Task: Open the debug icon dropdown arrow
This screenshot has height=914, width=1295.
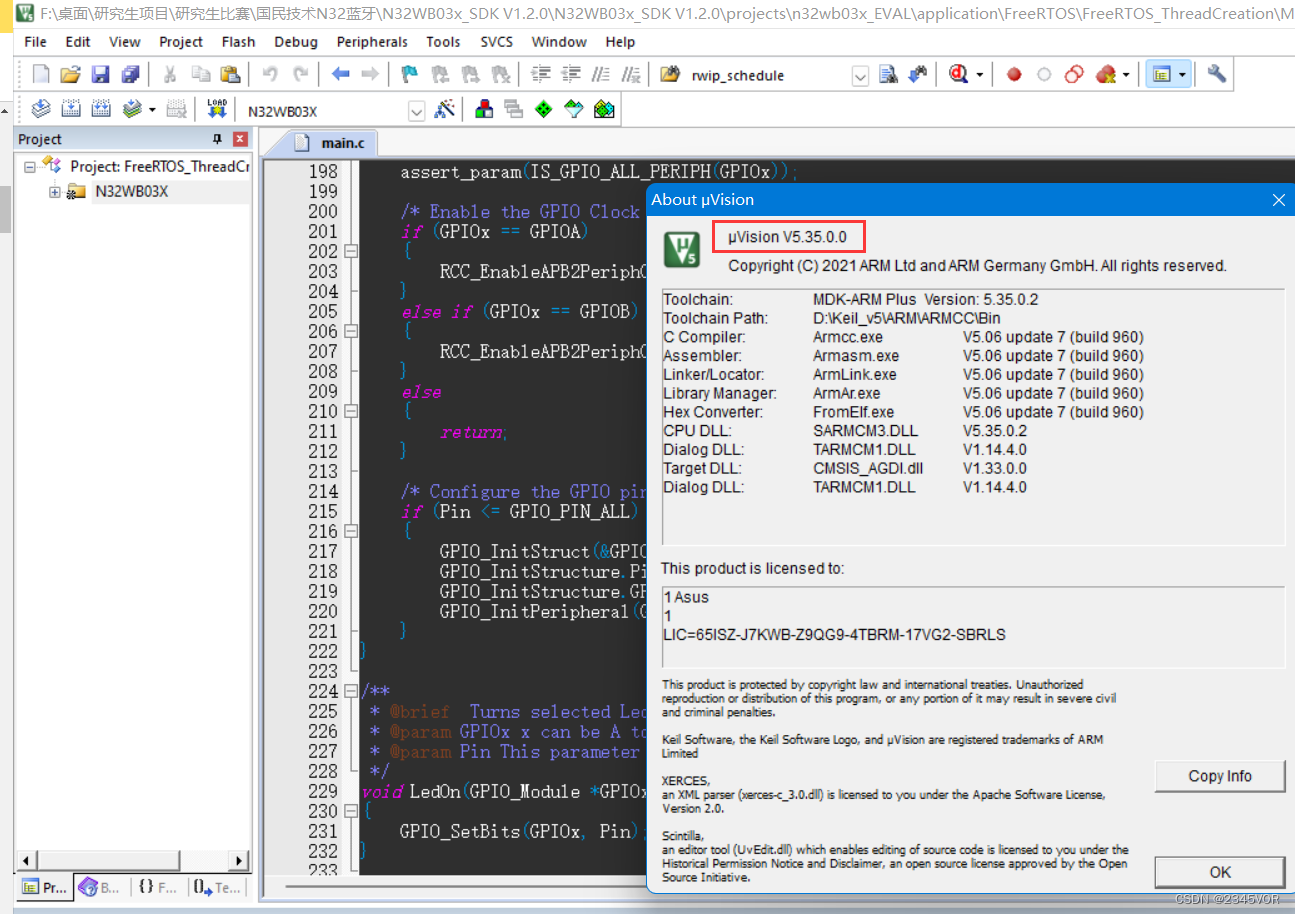Action: pyautogui.click(x=980, y=75)
